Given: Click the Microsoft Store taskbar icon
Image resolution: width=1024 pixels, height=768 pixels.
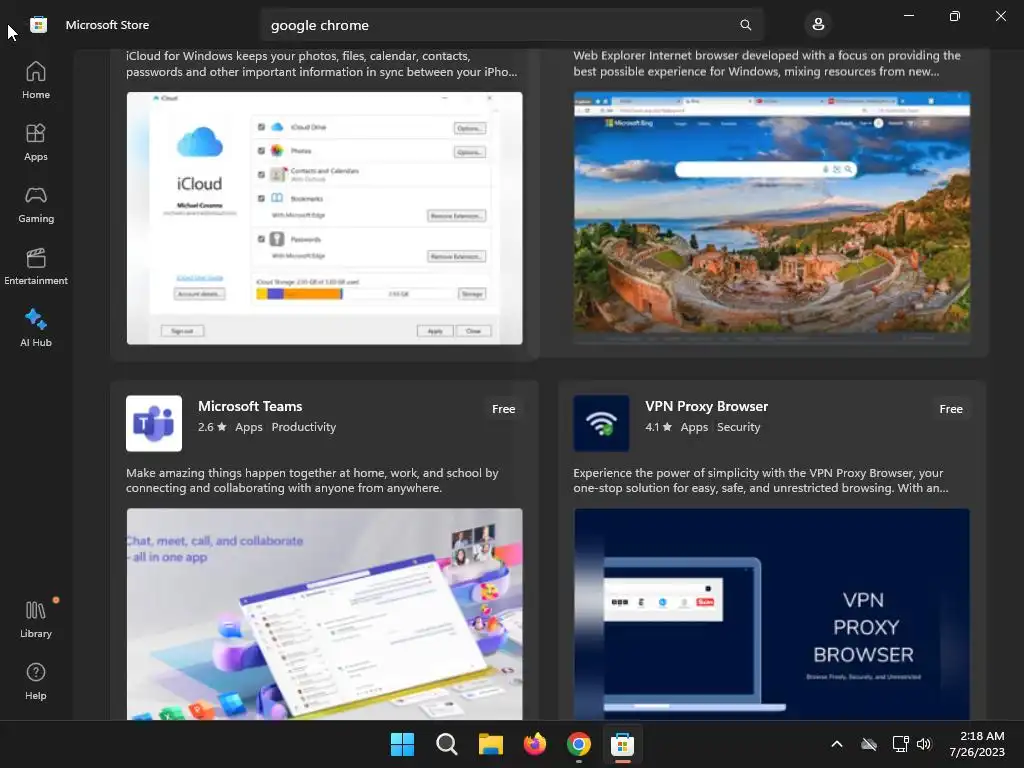Looking at the screenshot, I should pos(622,744).
